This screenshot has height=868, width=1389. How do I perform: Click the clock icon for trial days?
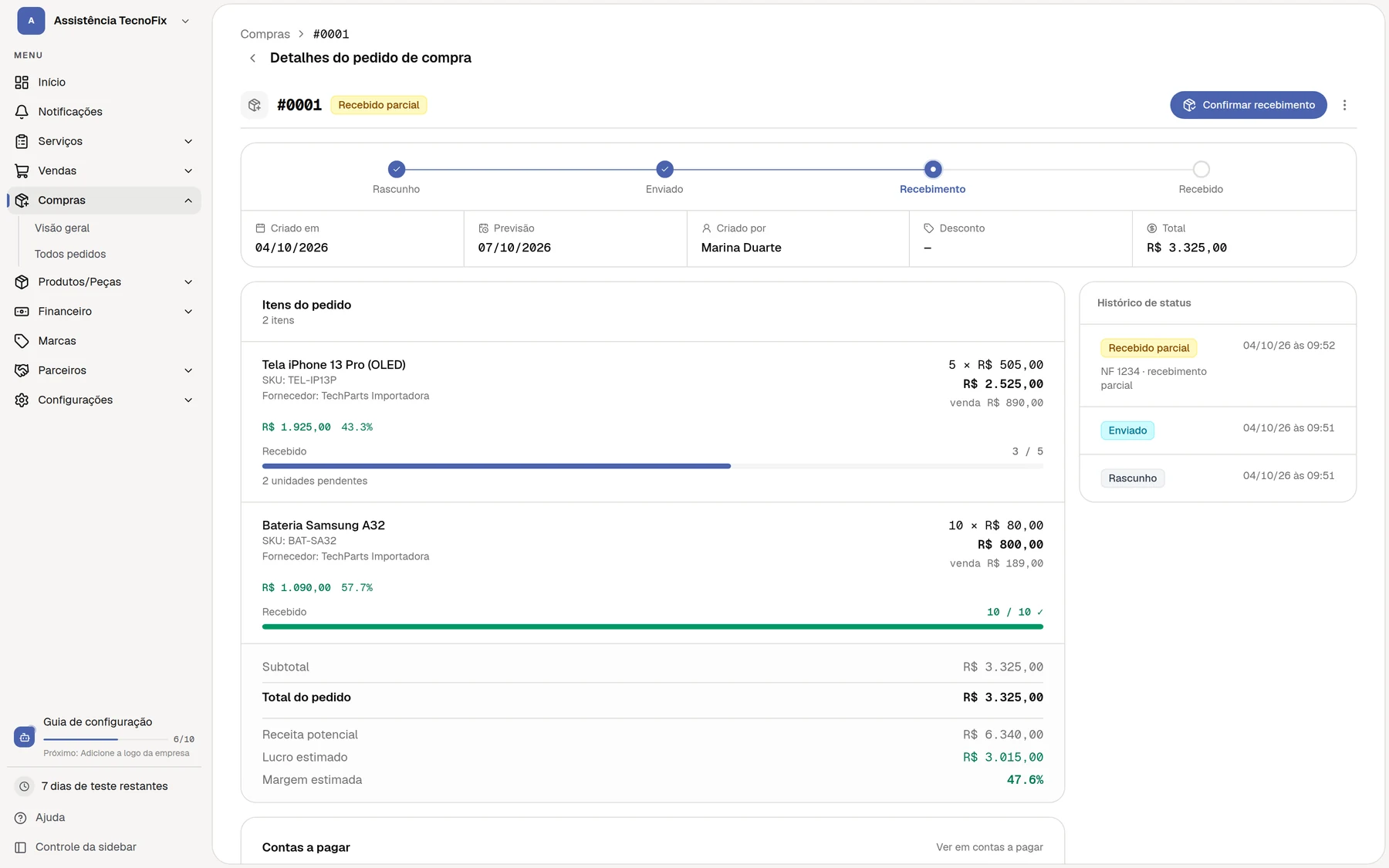click(25, 786)
